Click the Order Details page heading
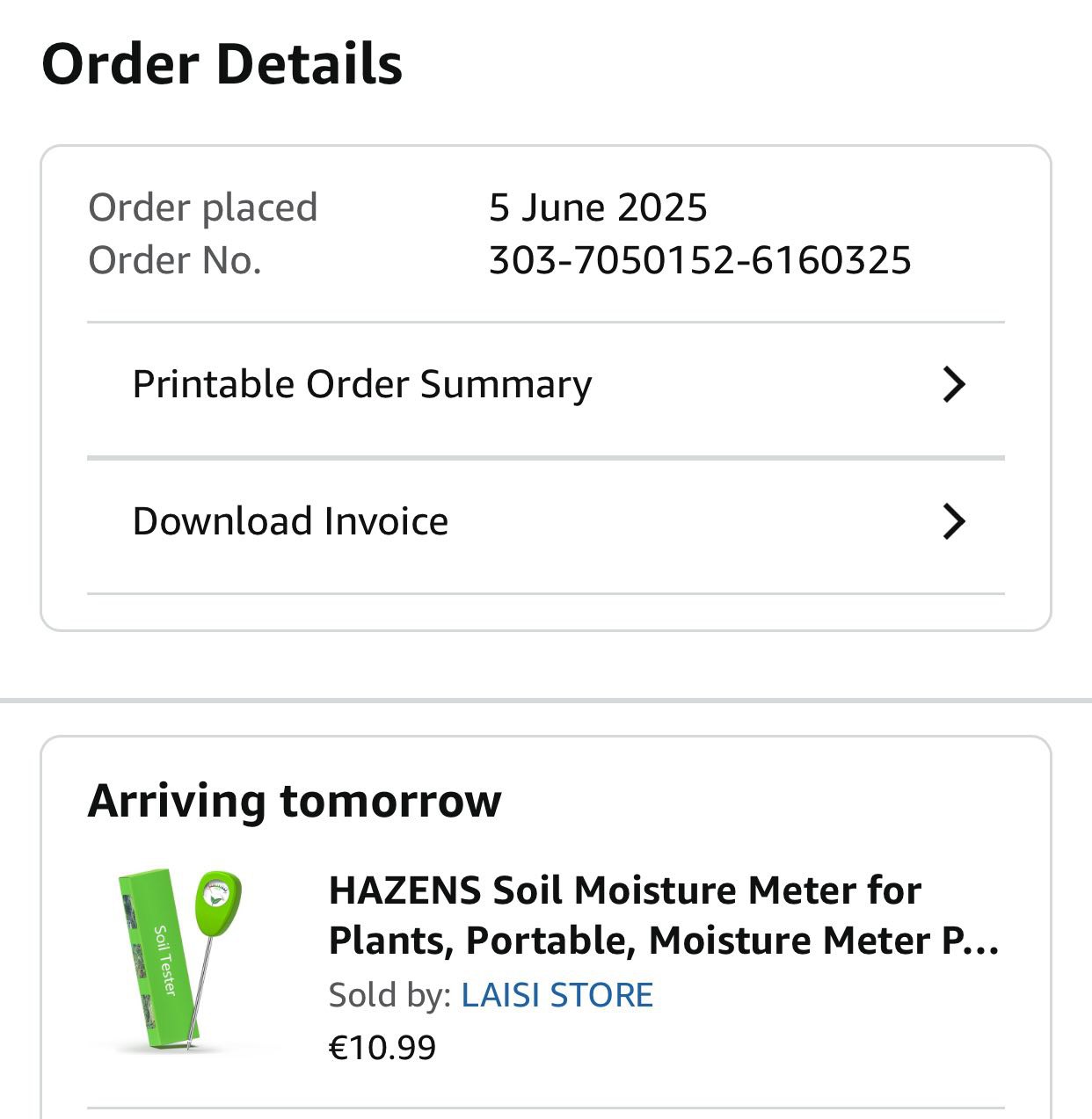The width and height of the screenshot is (1092, 1119). tap(222, 64)
